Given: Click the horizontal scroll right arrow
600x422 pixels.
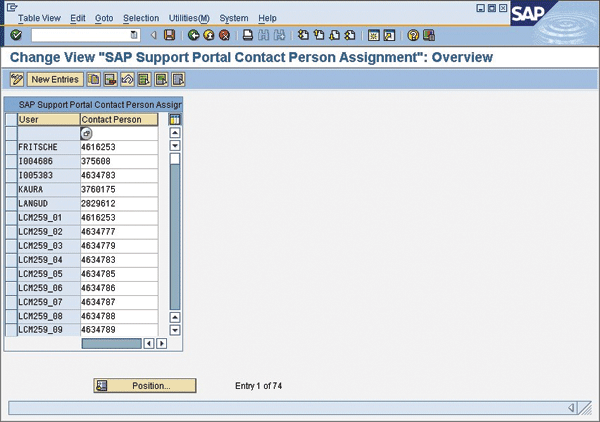Looking at the screenshot, I should [162, 344].
